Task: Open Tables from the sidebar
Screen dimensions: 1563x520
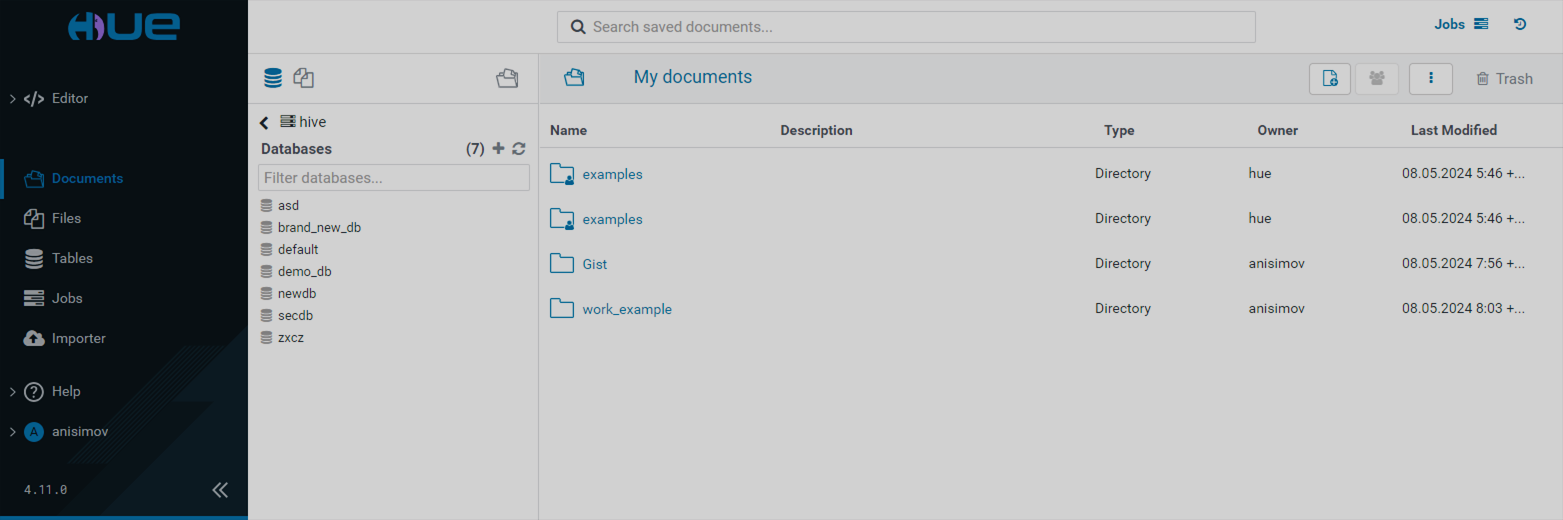Action: [71, 258]
